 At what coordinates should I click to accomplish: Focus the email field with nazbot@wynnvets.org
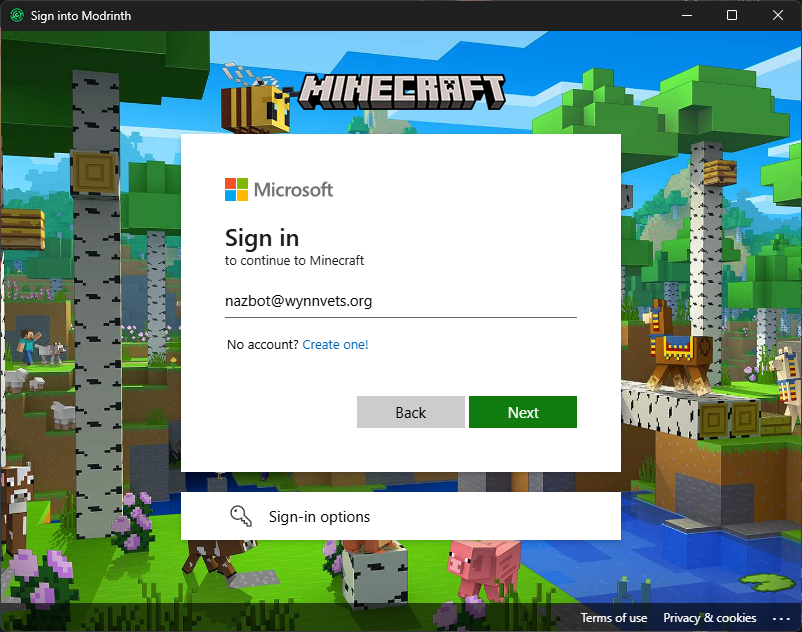(x=400, y=301)
